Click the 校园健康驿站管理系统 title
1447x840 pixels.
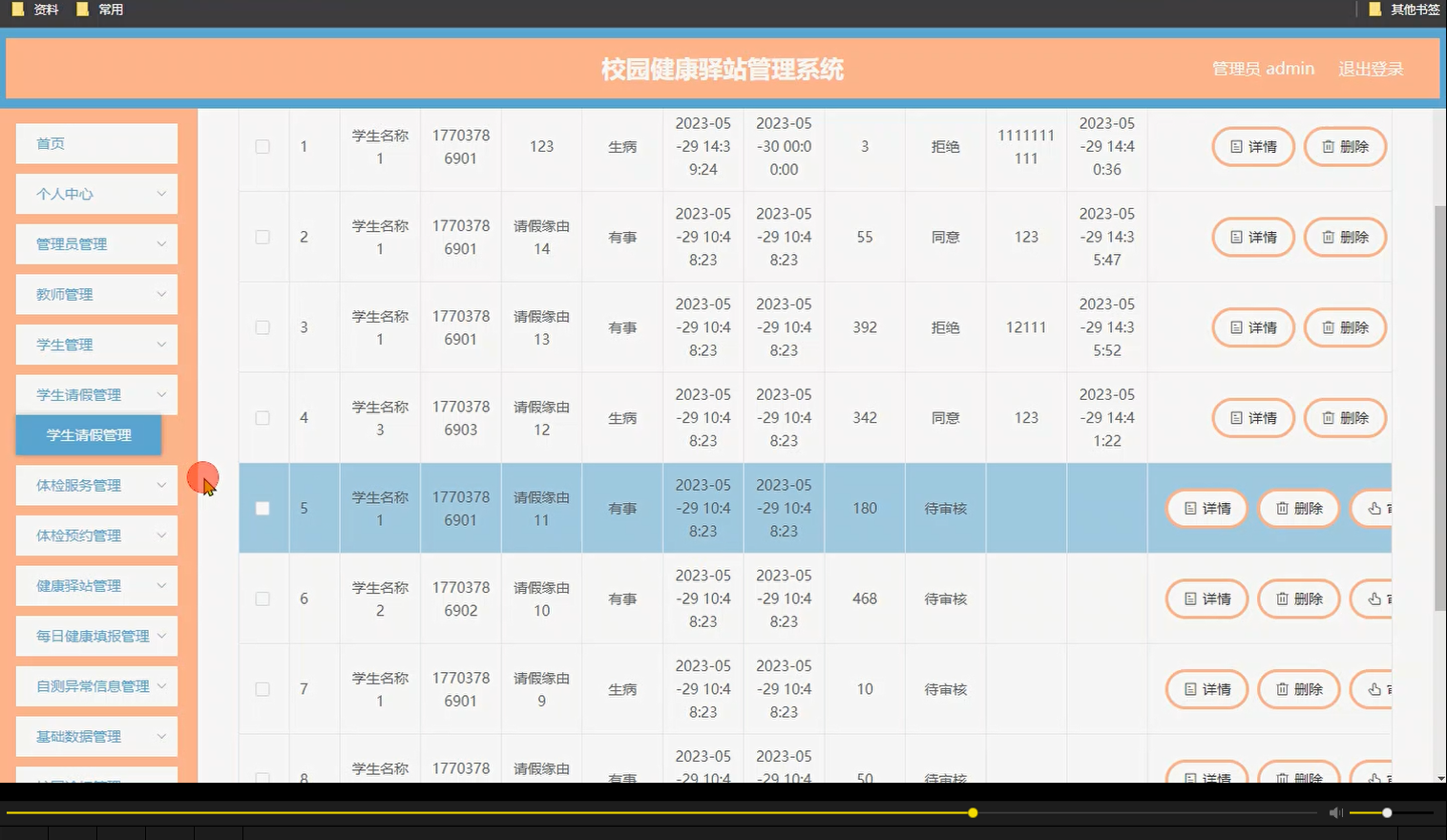click(723, 69)
